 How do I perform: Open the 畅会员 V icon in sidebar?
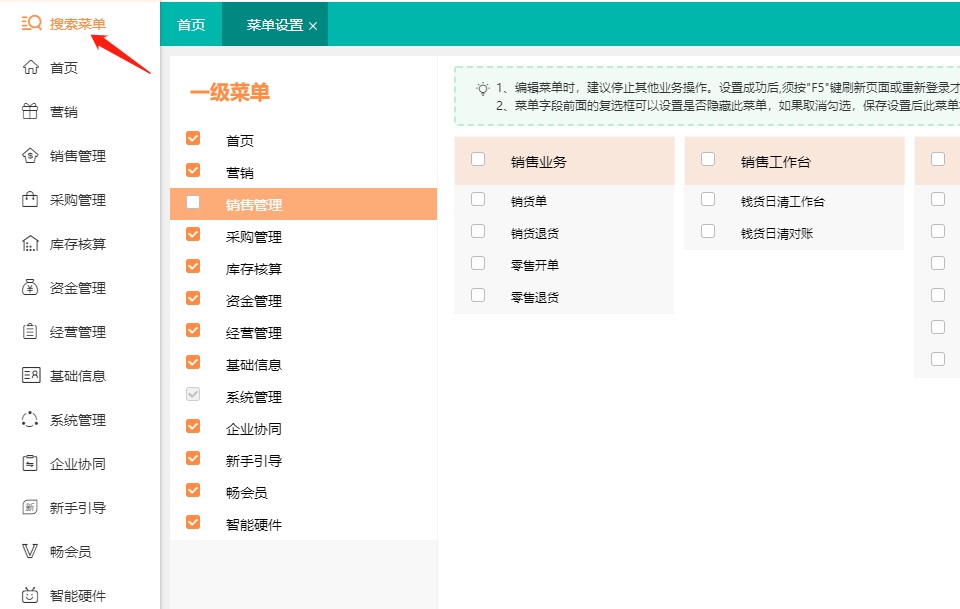[x=30, y=552]
